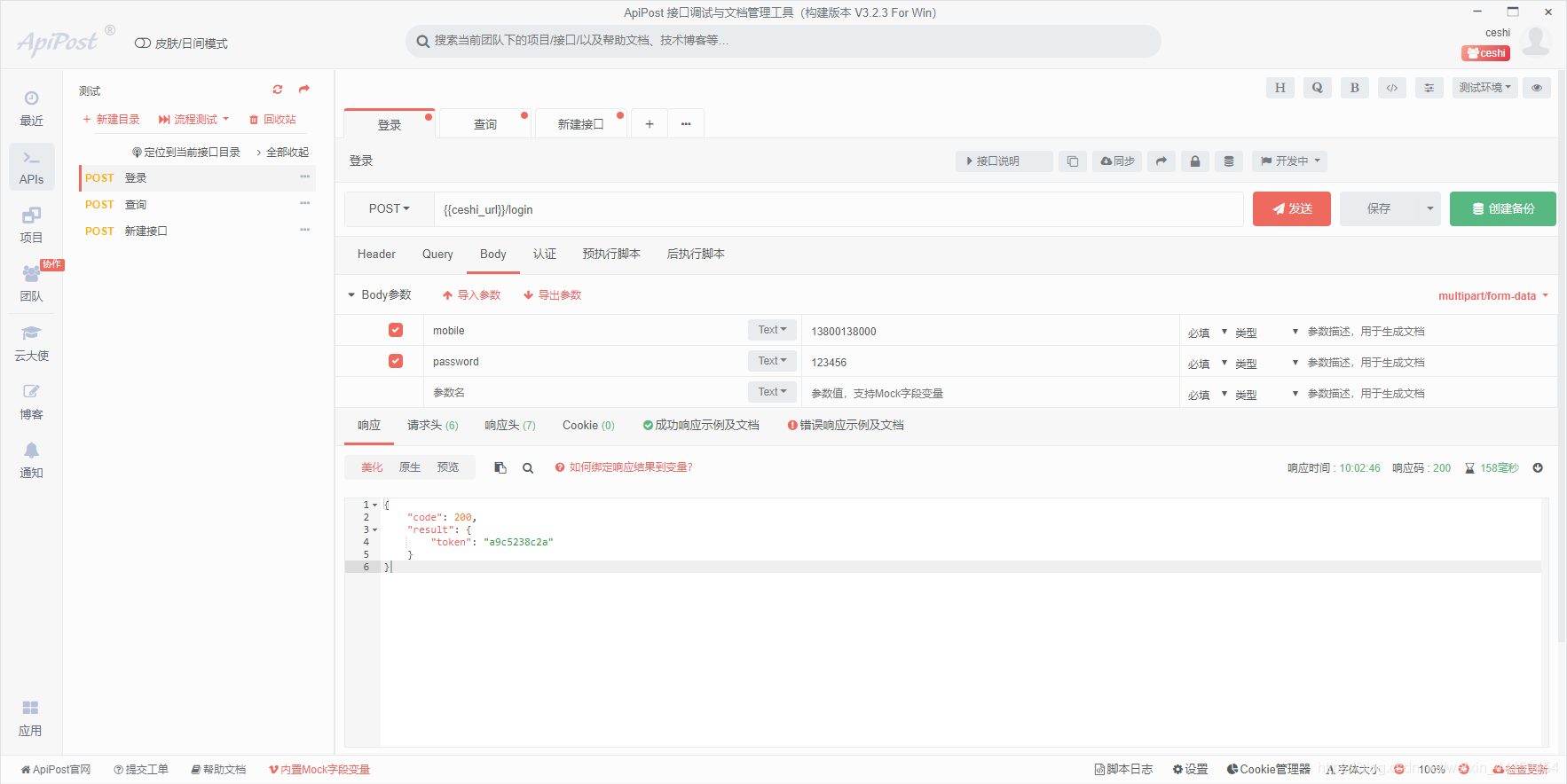Screen dimensions: 1567x784
Task: Switch to the Header tab
Action: click(x=376, y=255)
